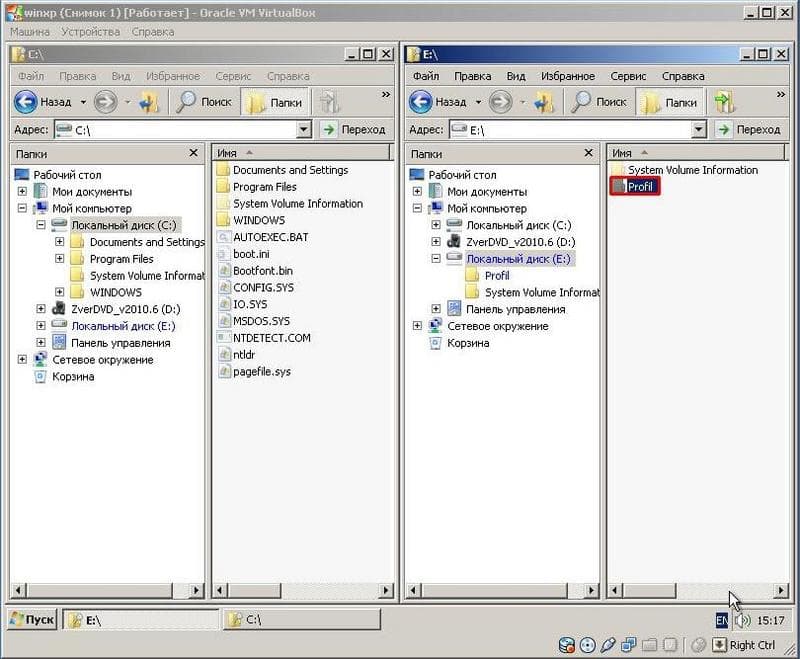The width and height of the screenshot is (800, 659).
Task: Select the Profil folder in E:\ list
Action: (634, 187)
